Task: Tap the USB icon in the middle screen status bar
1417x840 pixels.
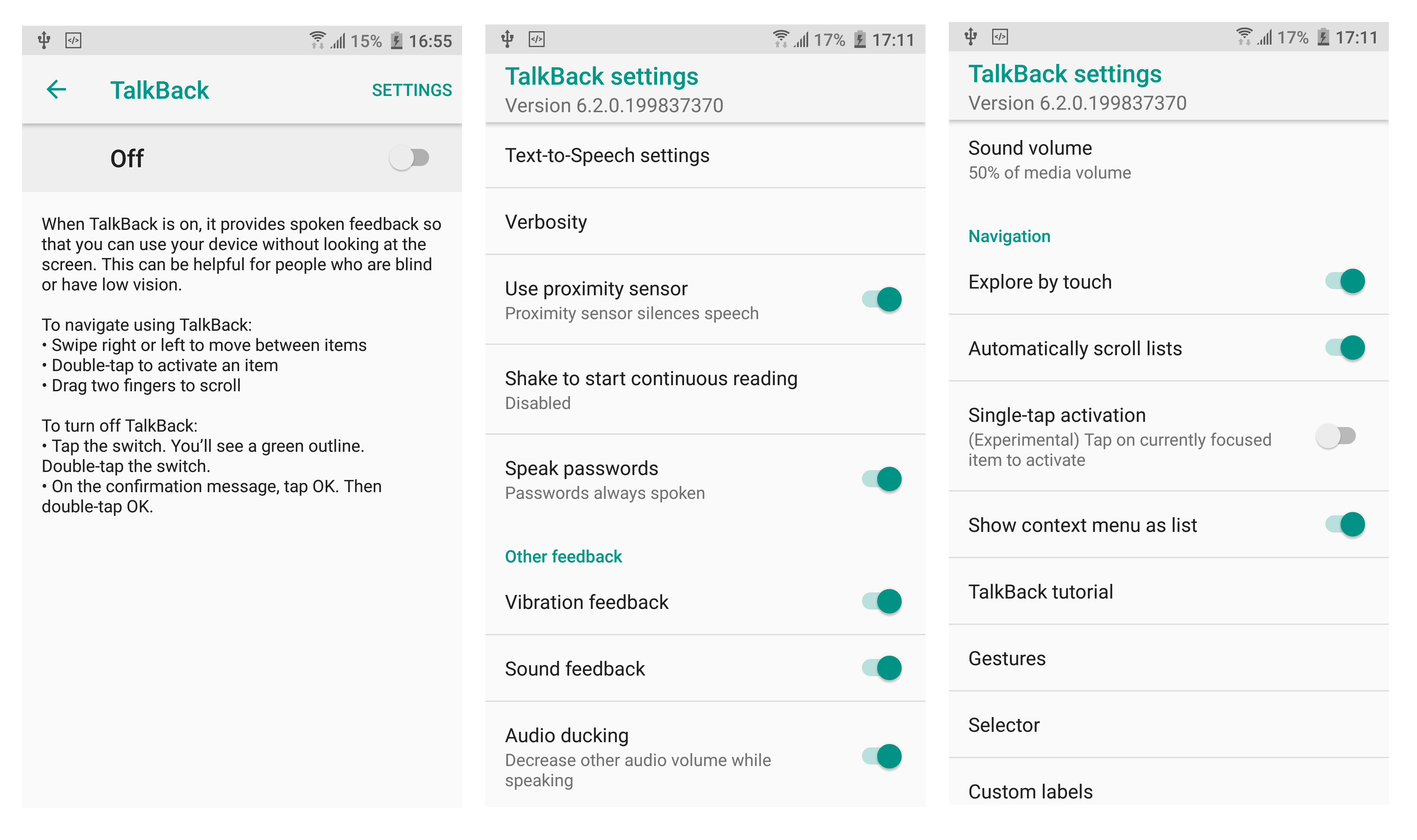Action: (508, 39)
